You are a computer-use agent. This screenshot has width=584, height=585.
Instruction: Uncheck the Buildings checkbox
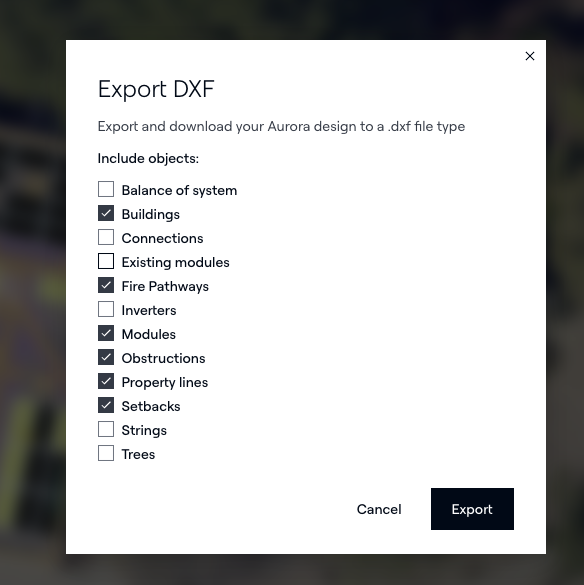click(106, 213)
